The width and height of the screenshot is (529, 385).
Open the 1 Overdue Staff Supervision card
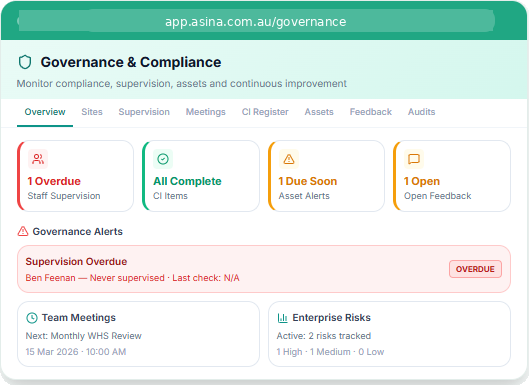[x=76, y=176]
